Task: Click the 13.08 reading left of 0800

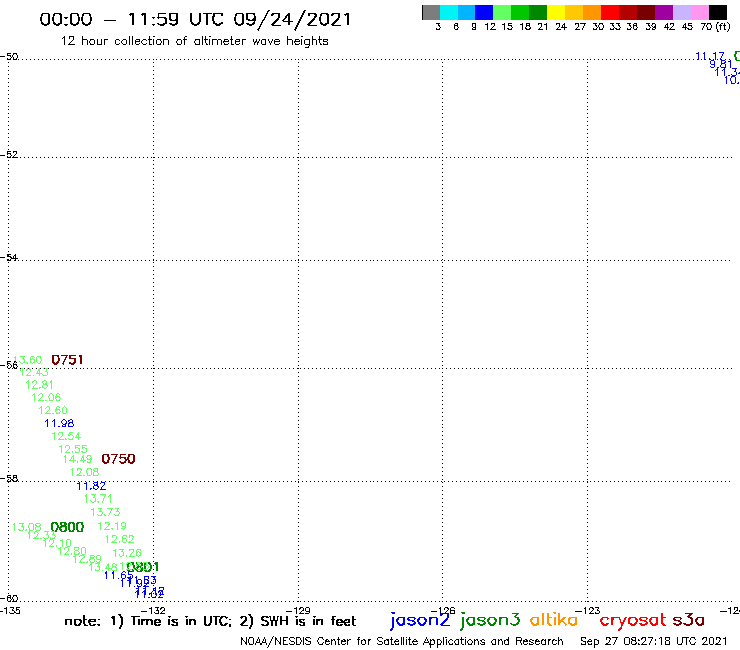Action: point(27,527)
